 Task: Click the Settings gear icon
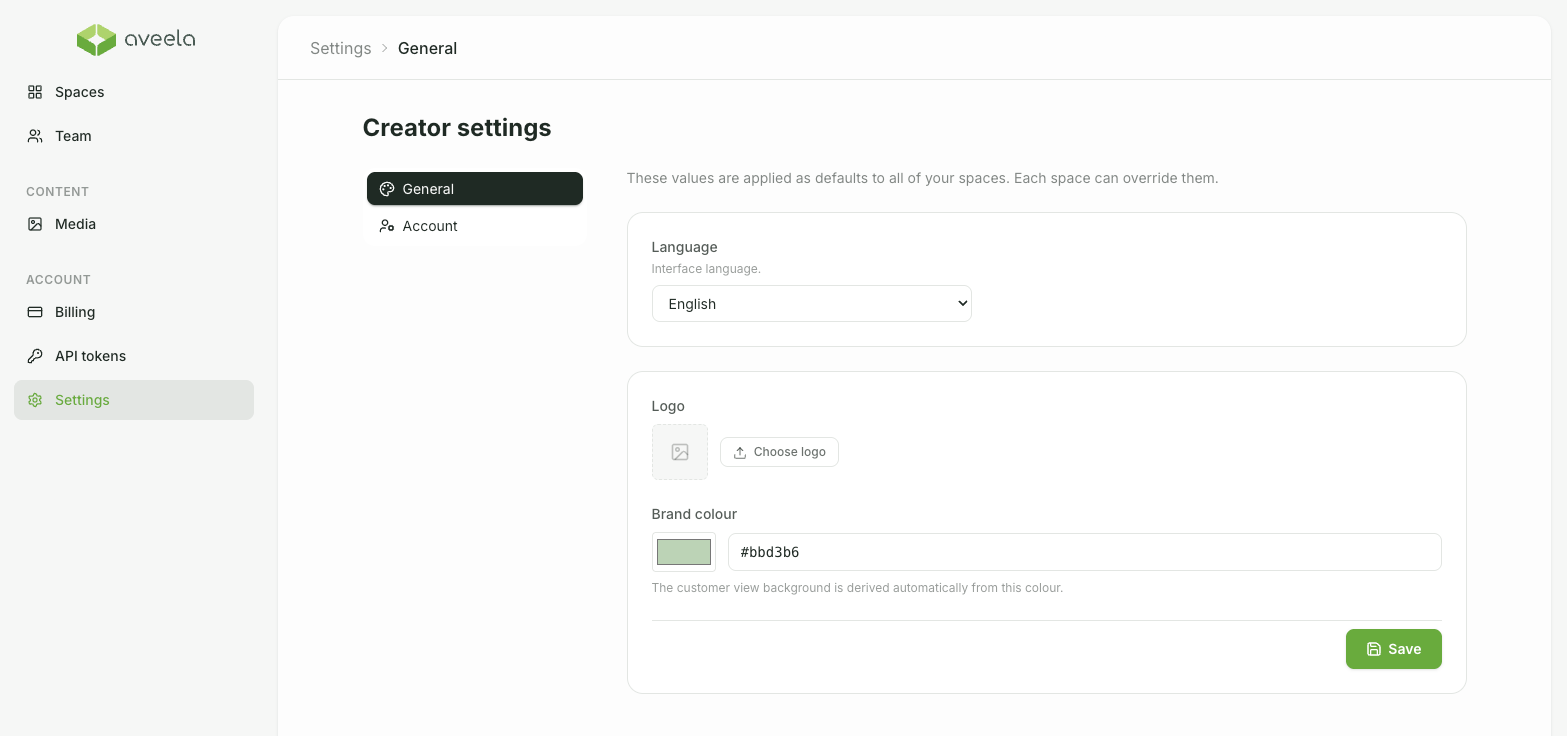pos(35,400)
